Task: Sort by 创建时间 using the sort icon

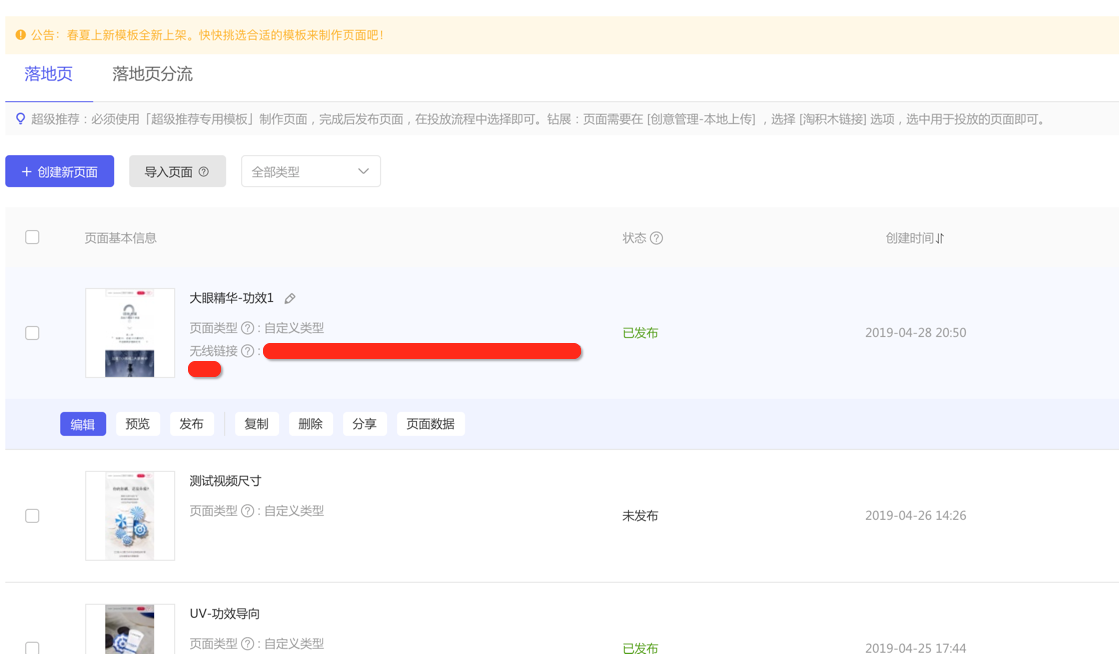Action: 940,238
